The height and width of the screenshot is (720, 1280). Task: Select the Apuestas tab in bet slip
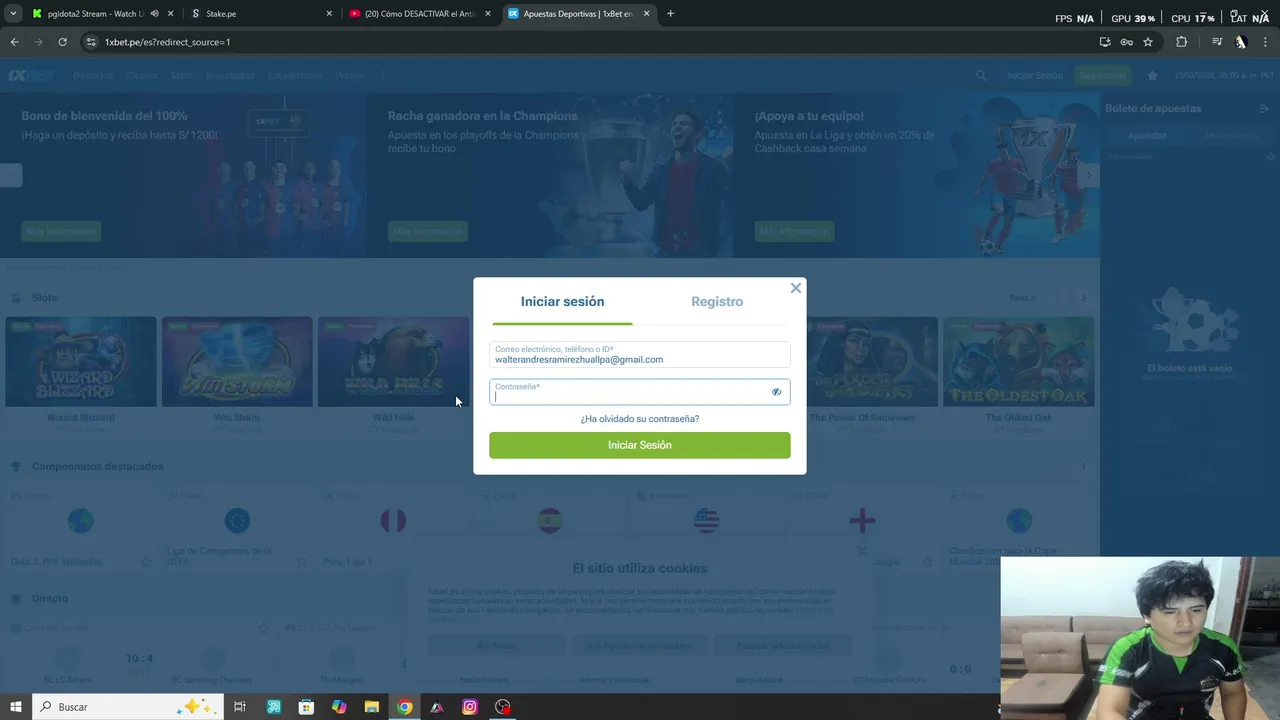(x=1147, y=136)
